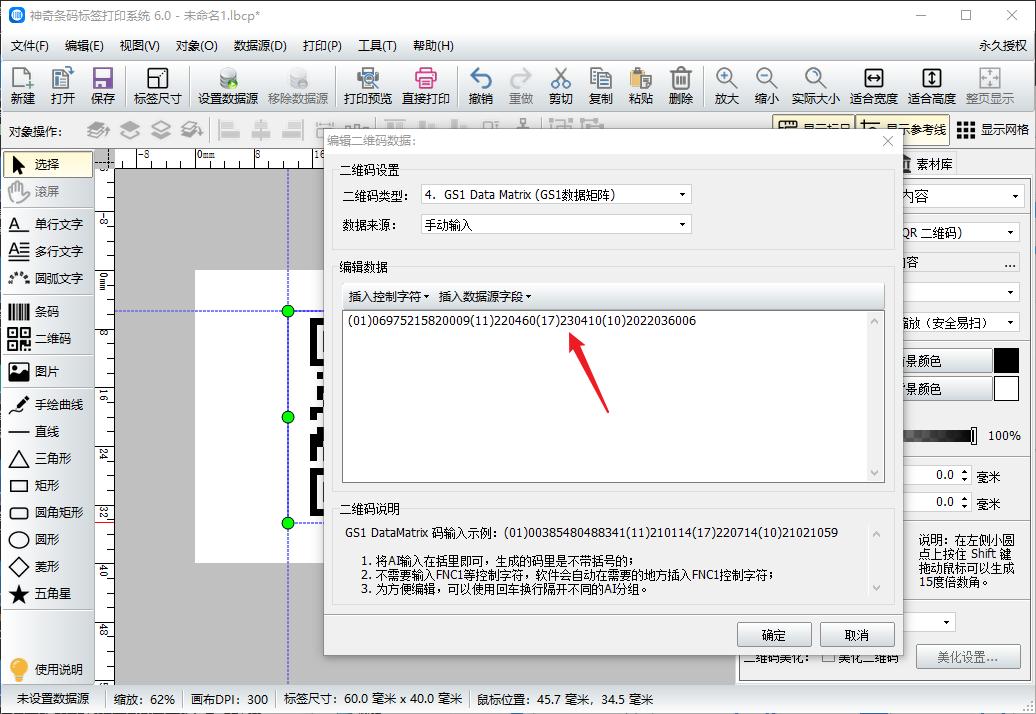Open a file with the 打开 icon
The width and height of the screenshot is (1036, 714).
(62, 86)
